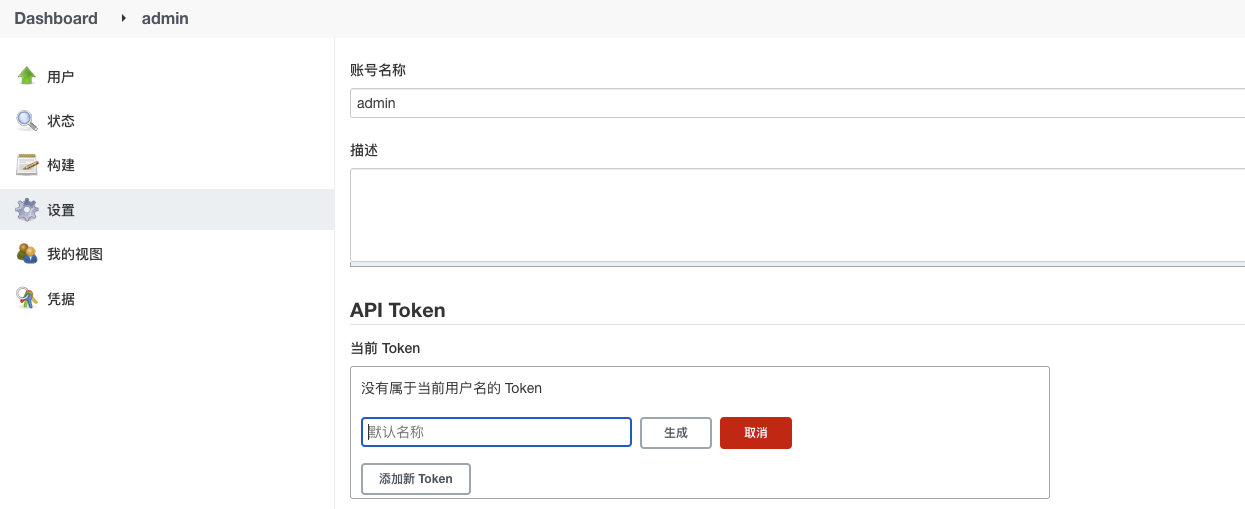Screen dimensions: 1245x509
Task: Click the 我的视图 people icon
Action: coord(27,254)
